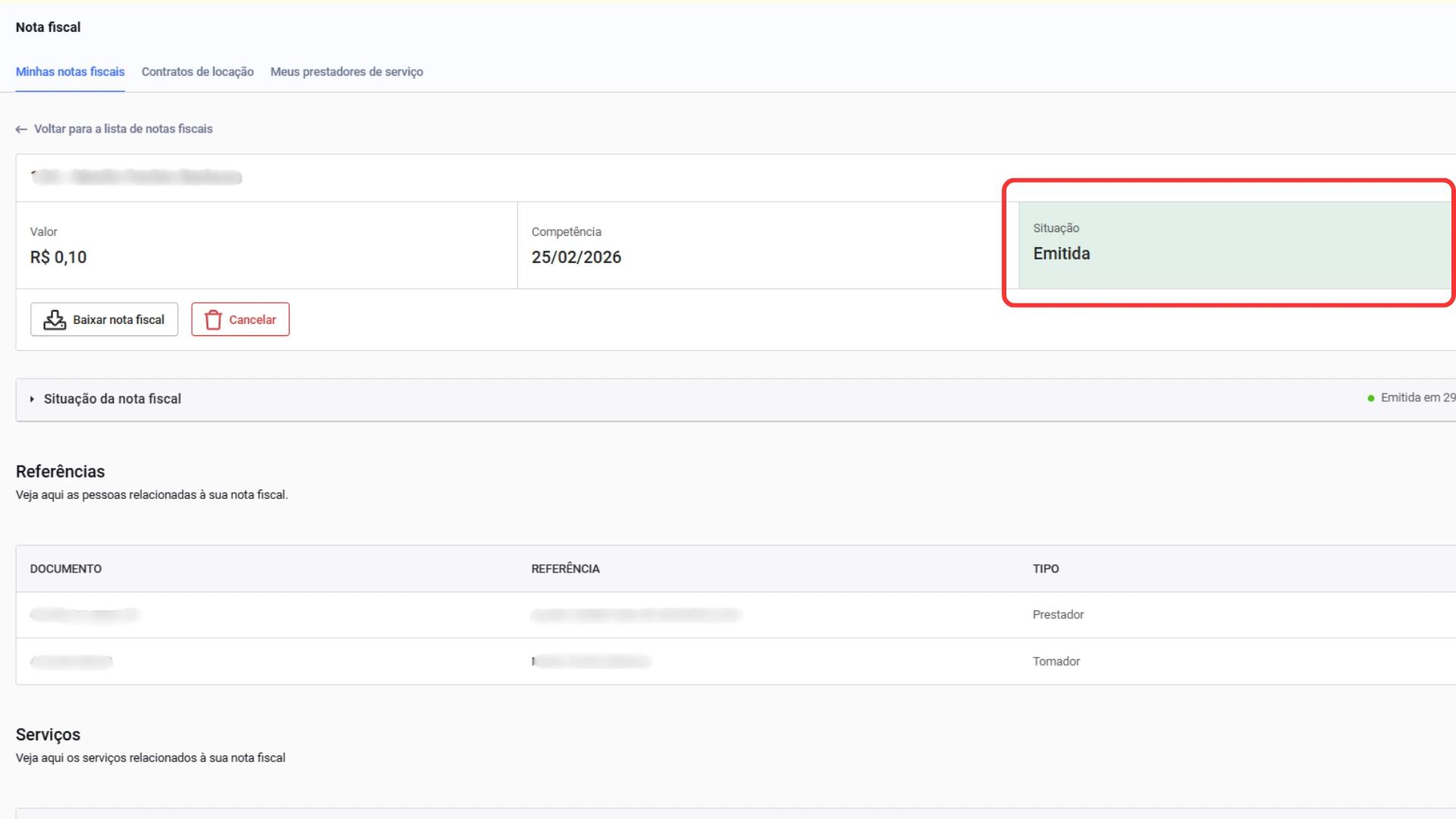Screen dimensions: 1456x819
Task: Click Baixar nota fiscal button label
Action: tap(118, 319)
